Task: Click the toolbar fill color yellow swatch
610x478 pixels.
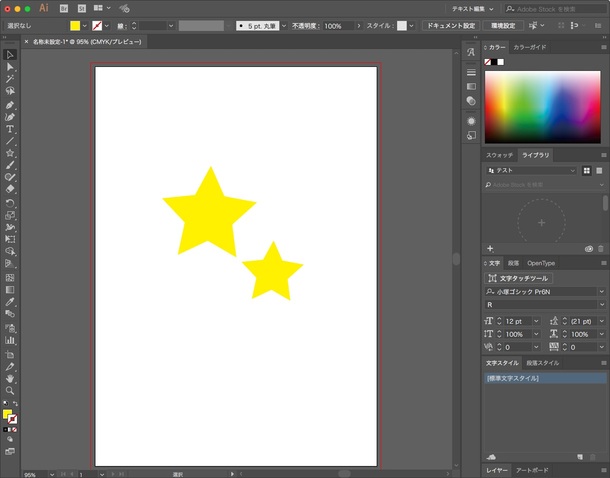Action: (7, 414)
